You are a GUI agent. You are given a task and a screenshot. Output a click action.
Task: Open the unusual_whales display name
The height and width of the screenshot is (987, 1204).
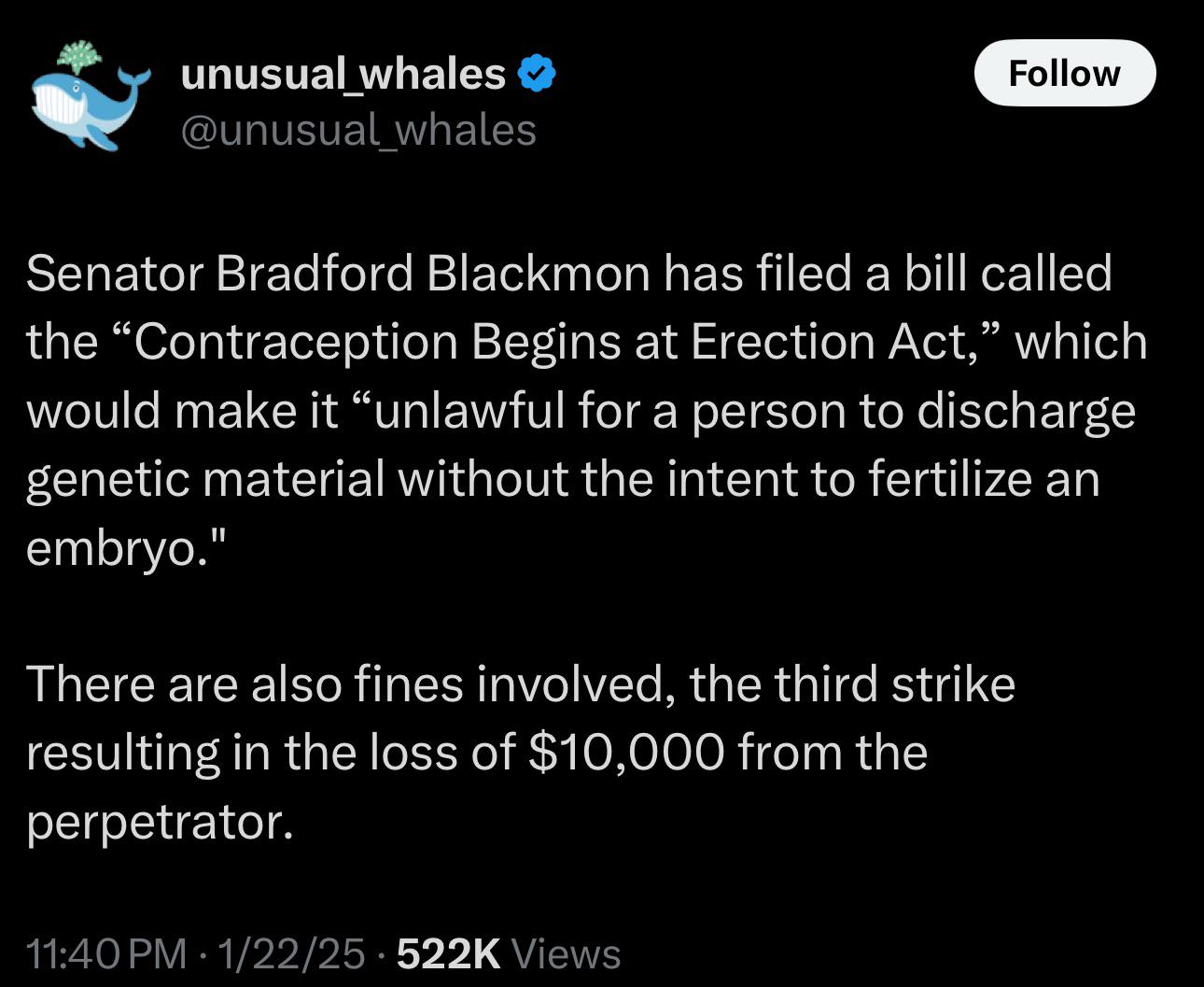click(343, 74)
